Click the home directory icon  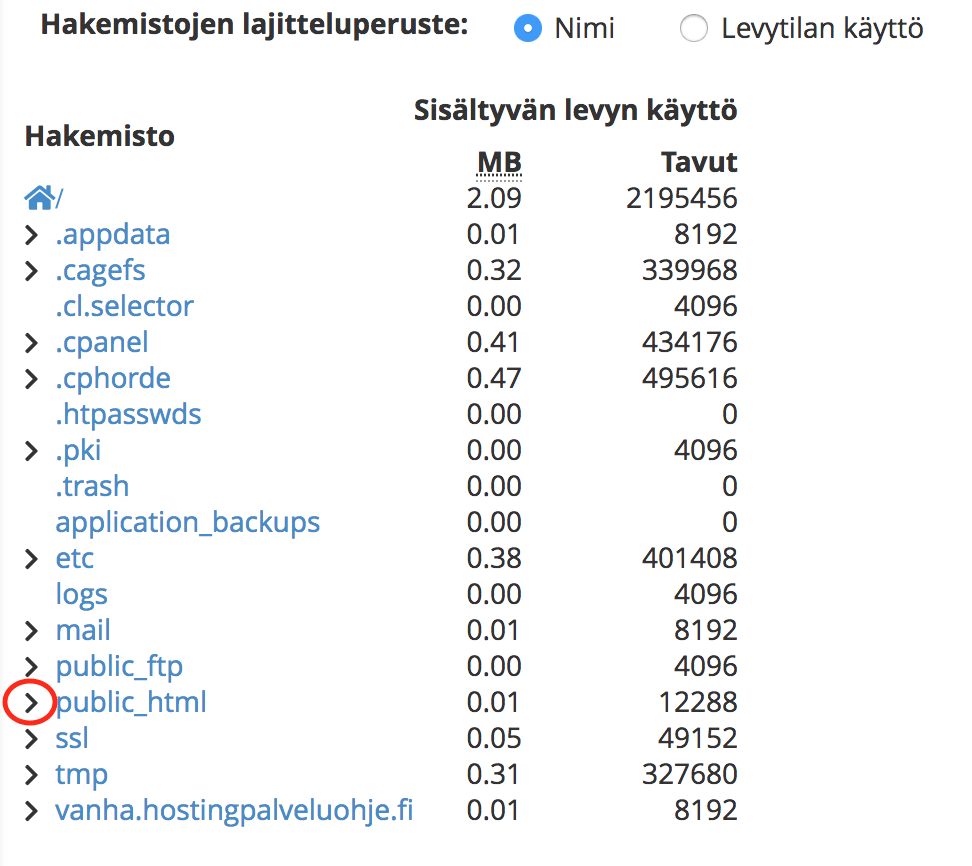[39, 198]
